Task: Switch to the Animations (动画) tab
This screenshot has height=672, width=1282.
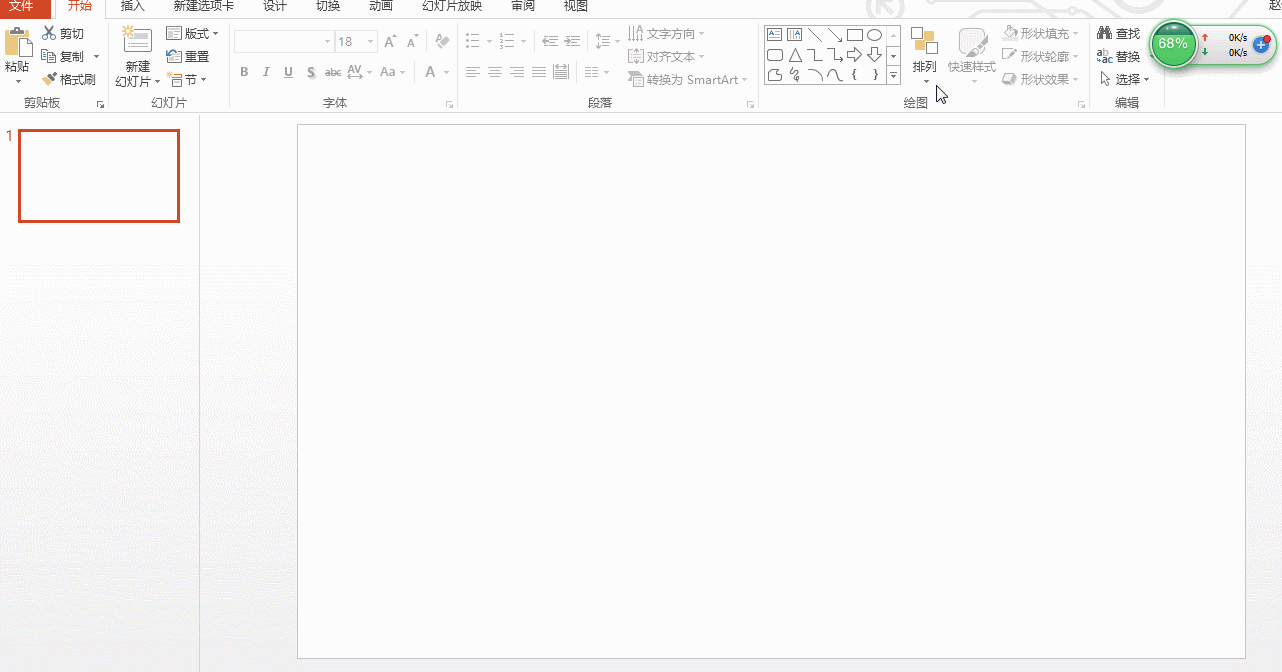Action: (x=381, y=6)
